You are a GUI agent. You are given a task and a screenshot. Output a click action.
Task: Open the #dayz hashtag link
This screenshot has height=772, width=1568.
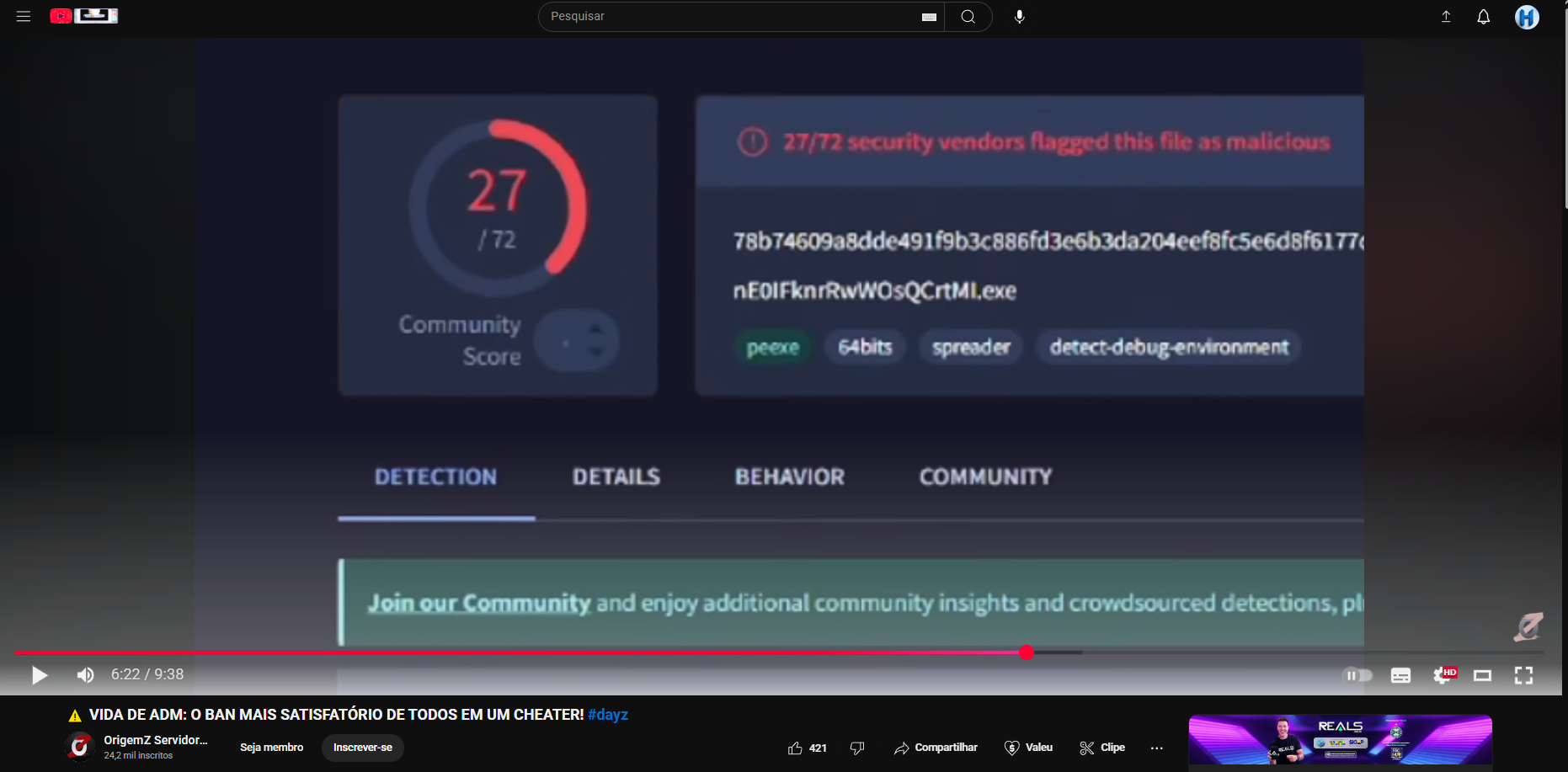(x=608, y=714)
